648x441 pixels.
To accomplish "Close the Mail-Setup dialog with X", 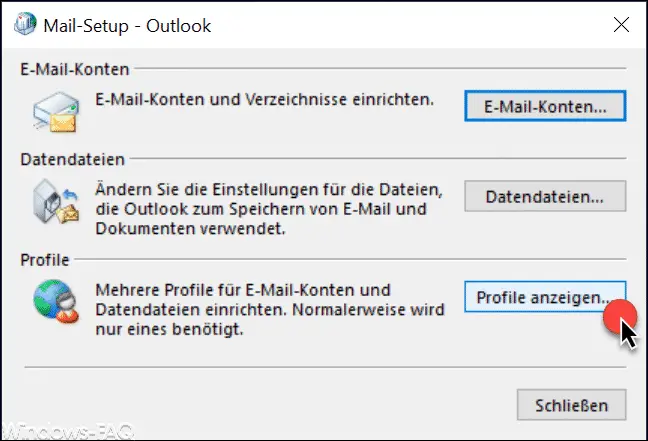I will pos(621,25).
